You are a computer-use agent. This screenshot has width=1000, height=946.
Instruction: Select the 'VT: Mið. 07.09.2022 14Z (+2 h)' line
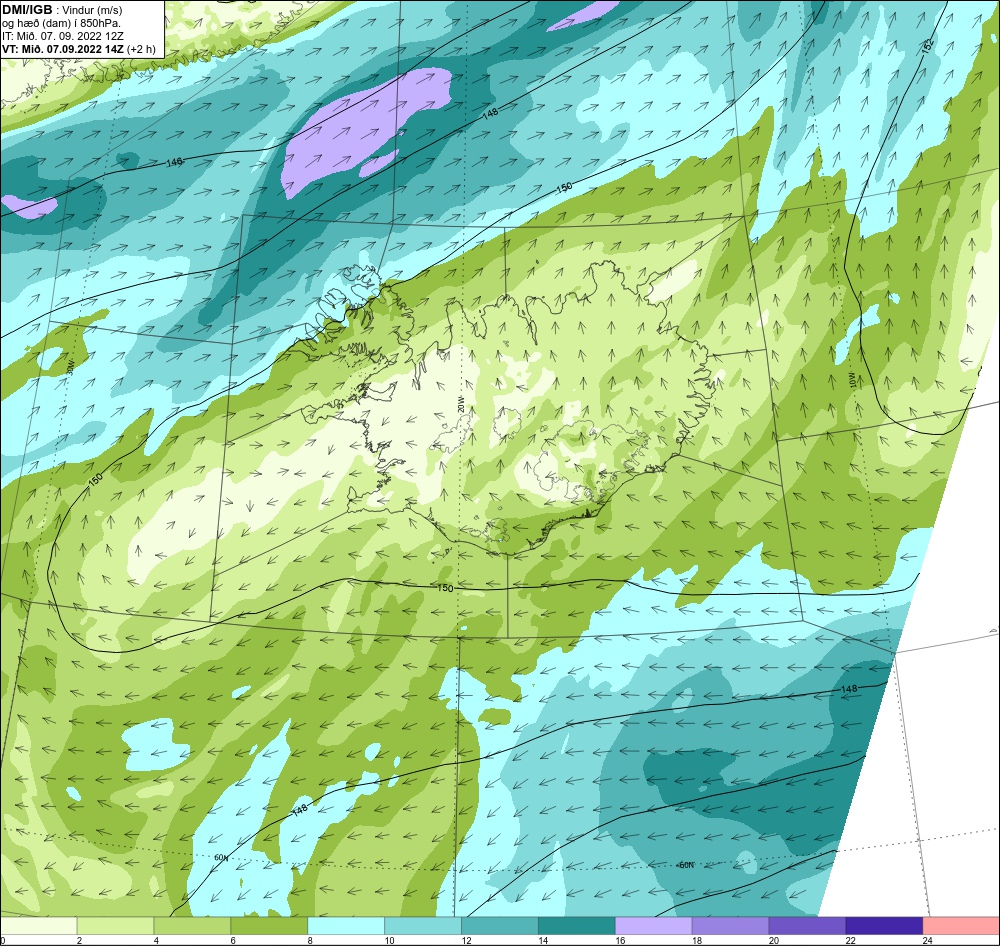79,48
